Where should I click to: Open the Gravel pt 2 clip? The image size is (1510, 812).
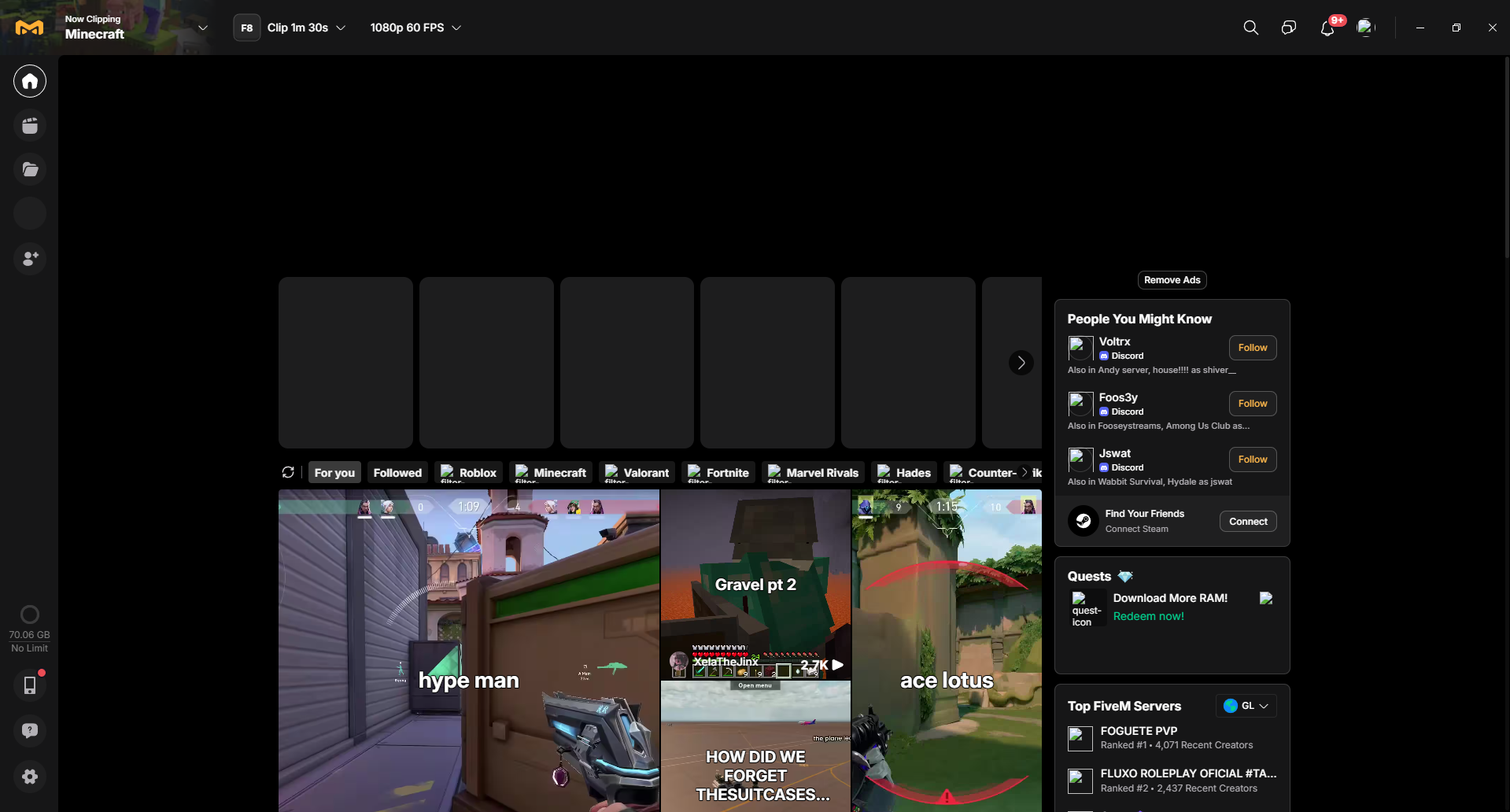[755, 585]
